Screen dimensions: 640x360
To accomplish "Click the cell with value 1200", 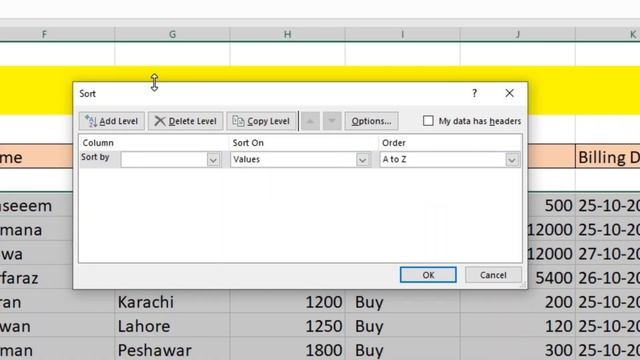I will (x=287, y=302).
